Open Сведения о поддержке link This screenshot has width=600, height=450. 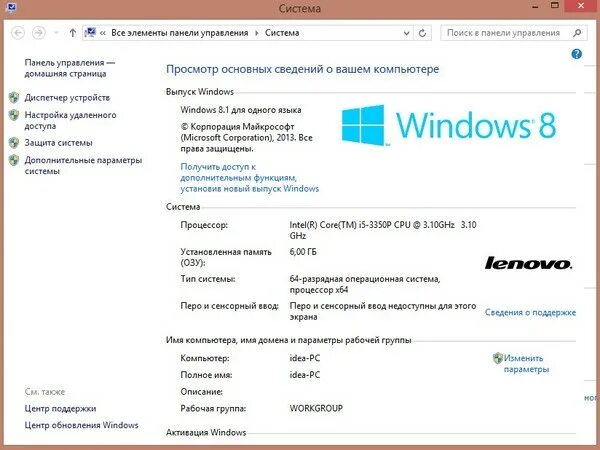(x=530, y=312)
